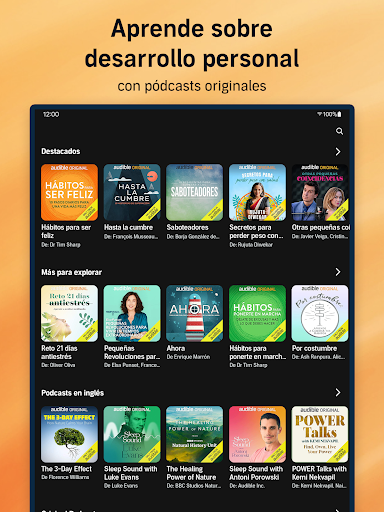Select the Podcasts en inglés heading

pos(72,393)
